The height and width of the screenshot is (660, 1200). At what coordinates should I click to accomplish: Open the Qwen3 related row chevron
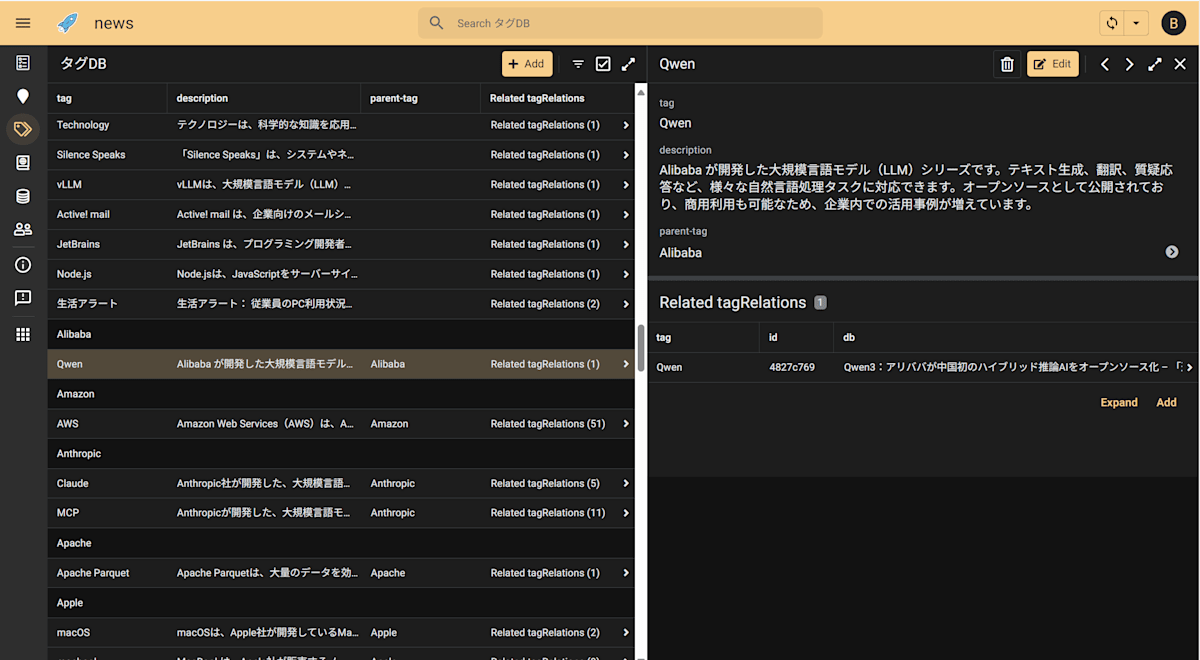(1189, 368)
